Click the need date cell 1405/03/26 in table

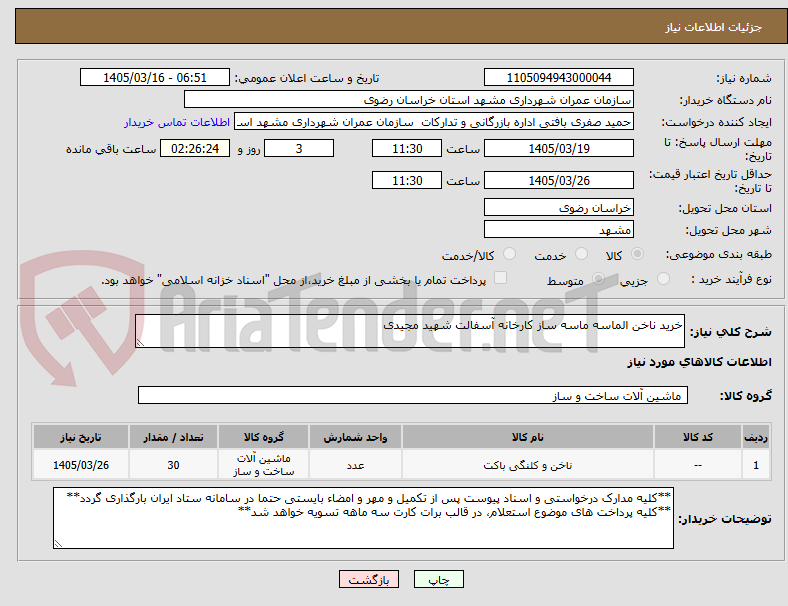(x=81, y=465)
